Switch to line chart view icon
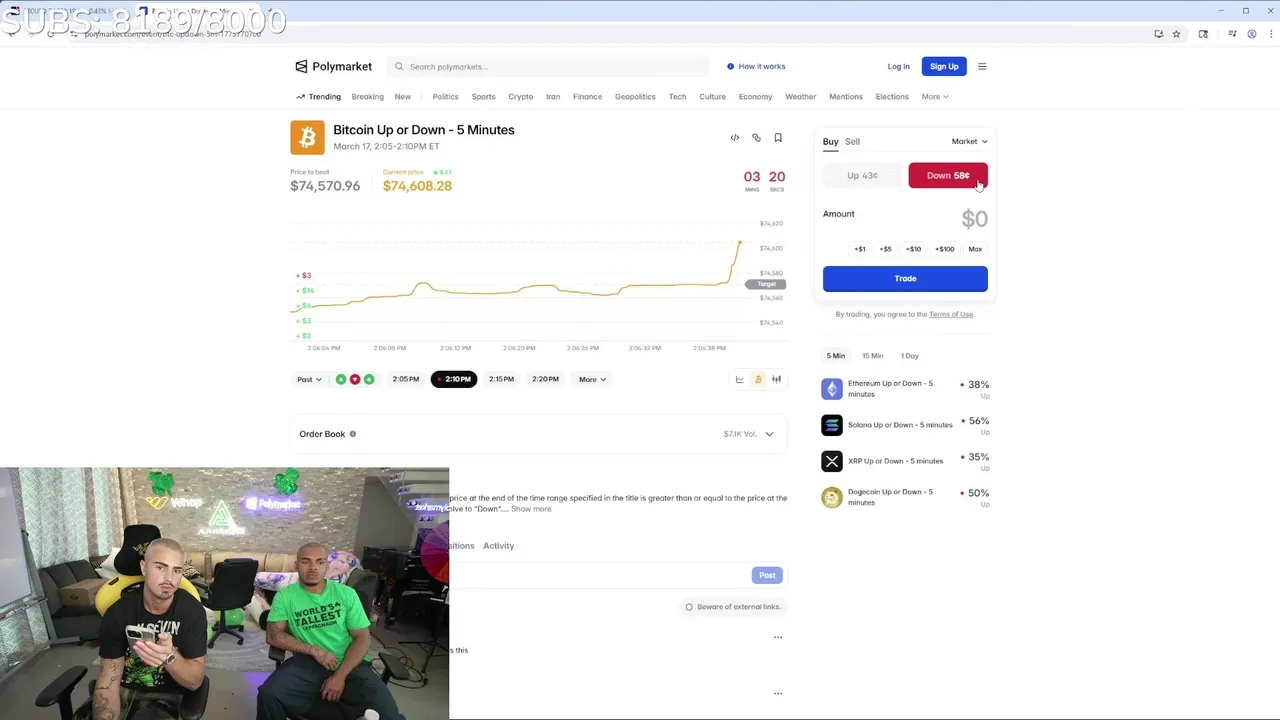This screenshot has width=1280, height=720. point(740,379)
